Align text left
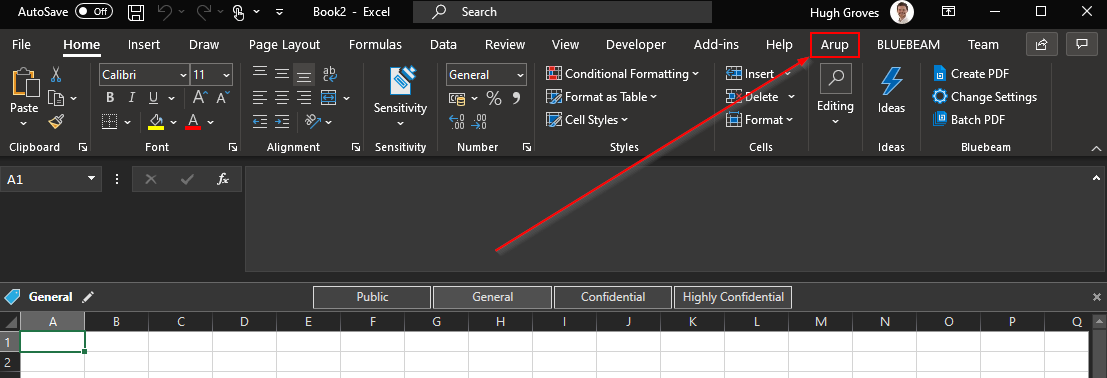The image size is (1107, 378). click(260, 98)
